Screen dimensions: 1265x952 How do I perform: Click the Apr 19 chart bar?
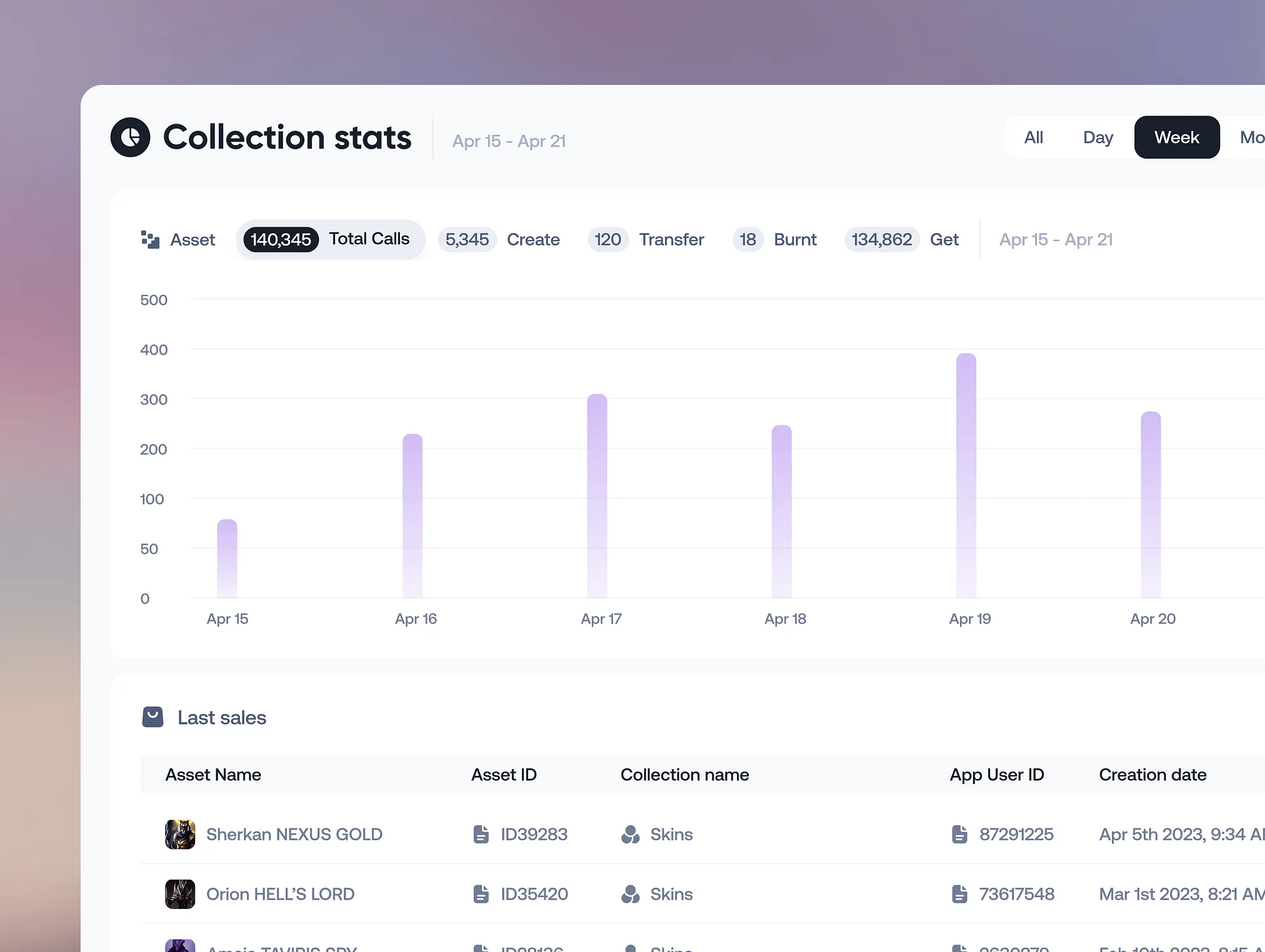click(966, 475)
